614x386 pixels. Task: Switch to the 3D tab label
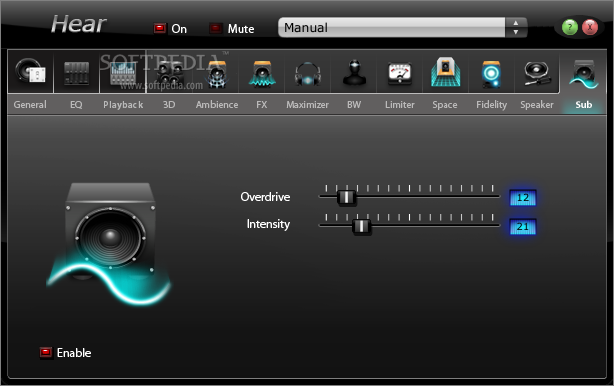pyautogui.click(x=169, y=105)
